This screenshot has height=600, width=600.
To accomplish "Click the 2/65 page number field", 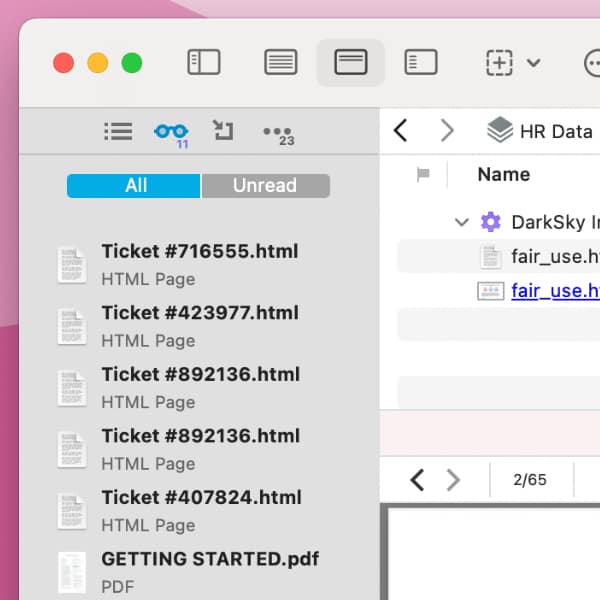I will coord(530,480).
